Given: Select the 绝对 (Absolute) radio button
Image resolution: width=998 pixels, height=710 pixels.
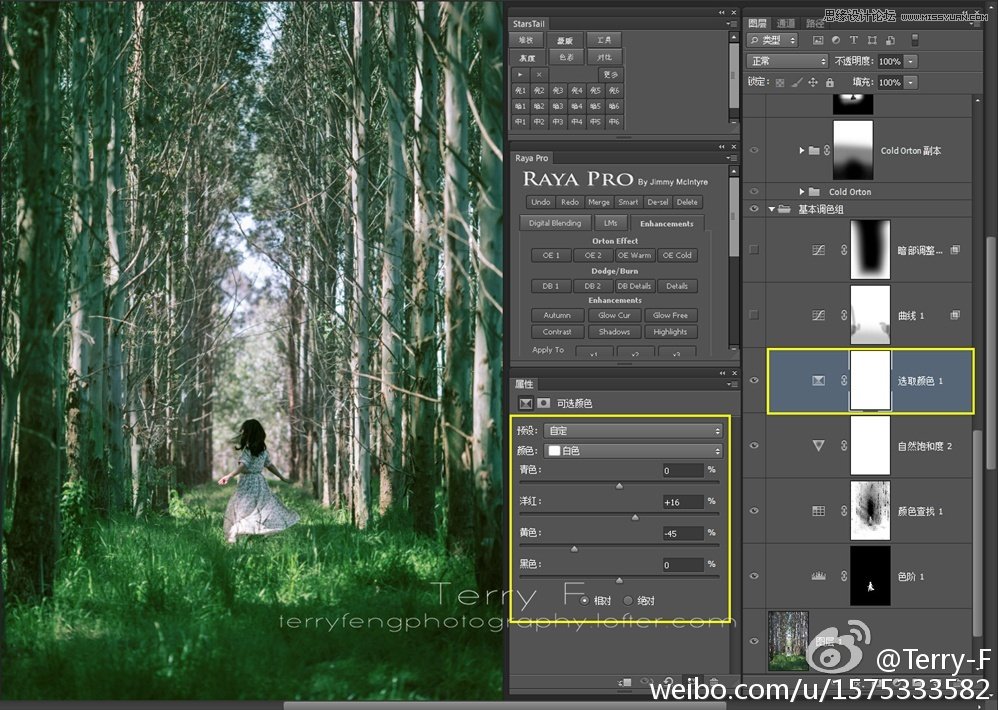Looking at the screenshot, I should [628, 601].
